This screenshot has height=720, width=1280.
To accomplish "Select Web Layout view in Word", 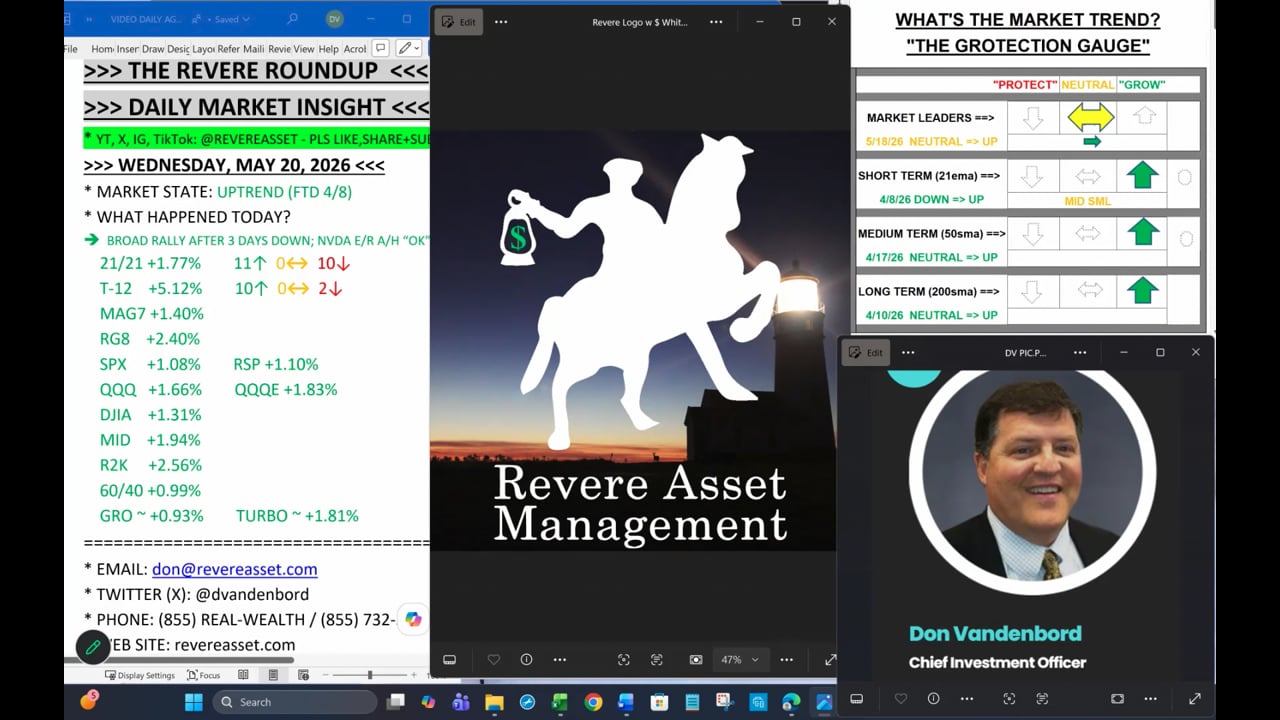I will 303,675.
